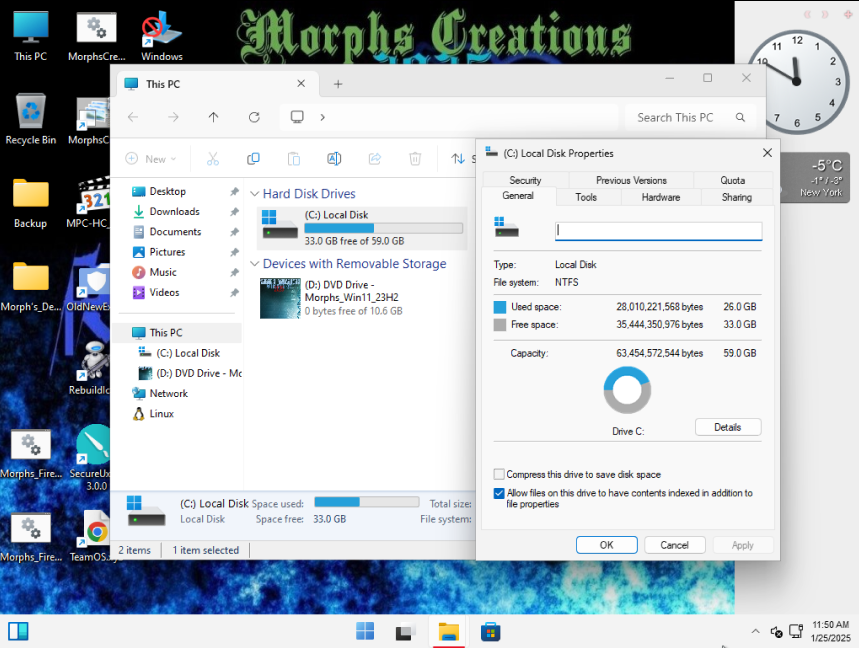Click the Apply button in Properties
The width and height of the screenshot is (859, 648).
pos(742,545)
